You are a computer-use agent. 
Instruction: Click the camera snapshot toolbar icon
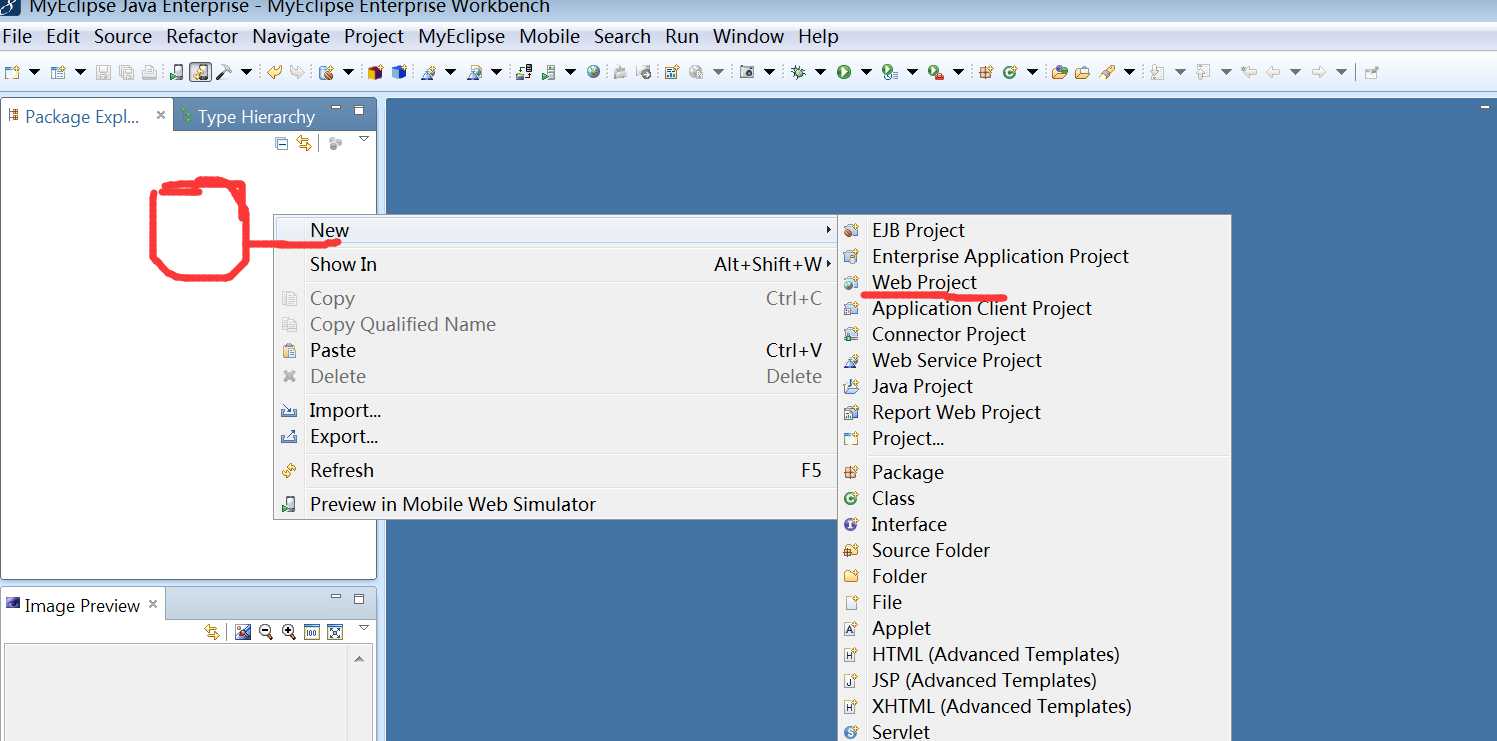(x=747, y=72)
